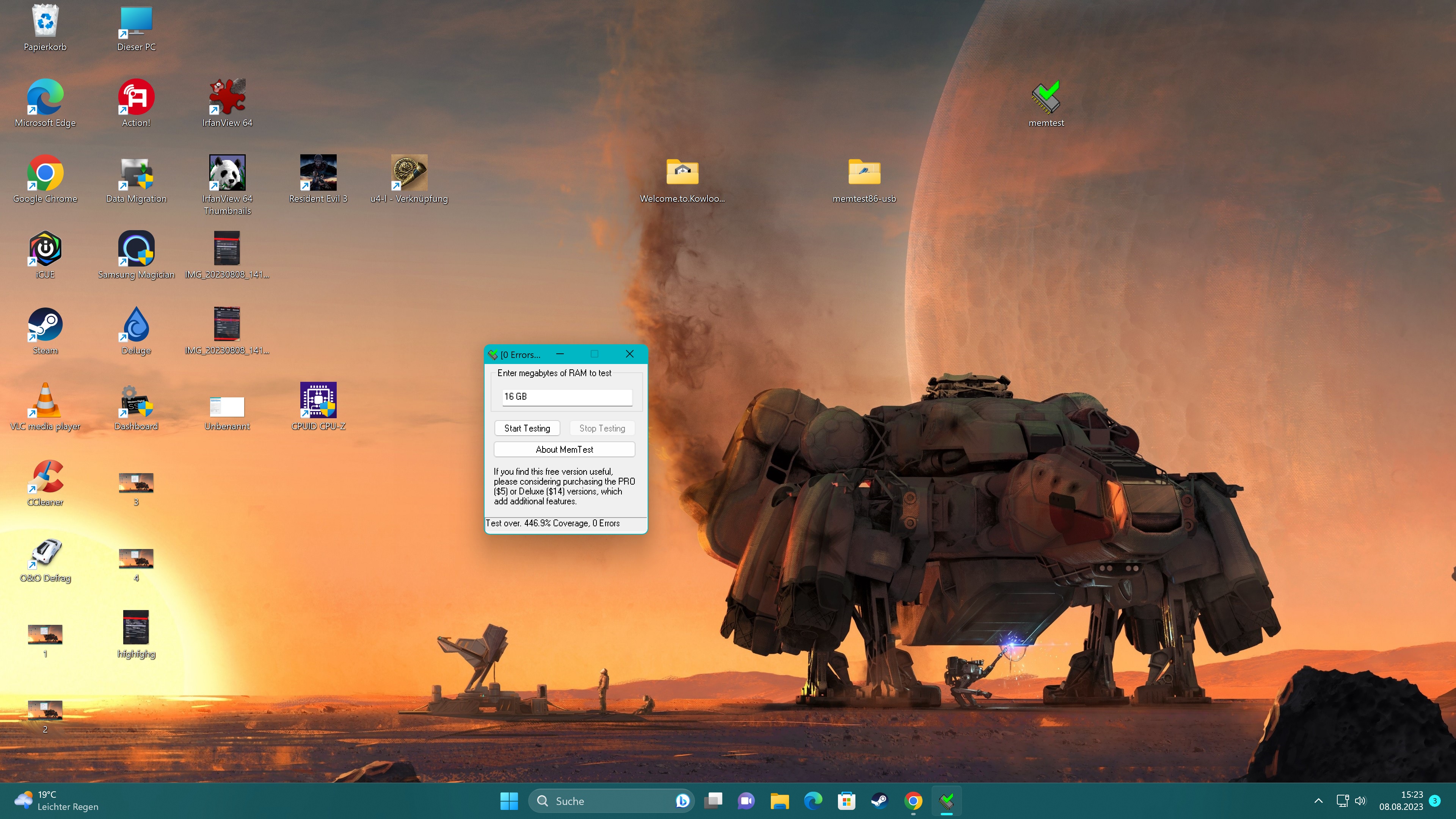Expand the hidden system tray icons

point(1318,801)
